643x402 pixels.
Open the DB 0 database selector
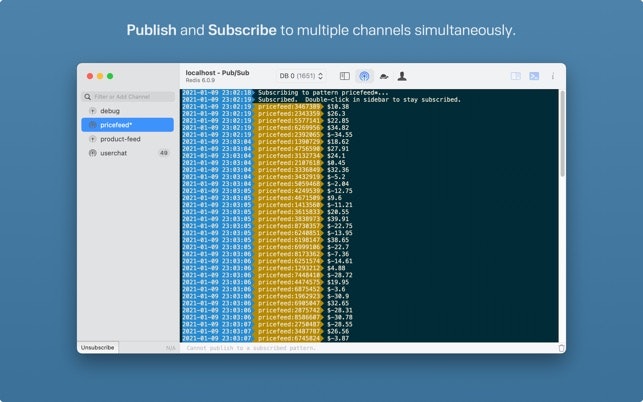point(301,76)
